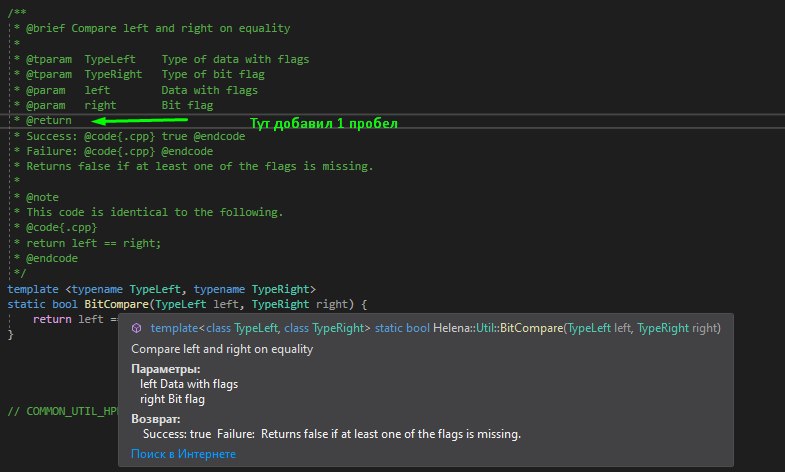Click the 'Параметры:' heading in tooltip

[x=166, y=369]
